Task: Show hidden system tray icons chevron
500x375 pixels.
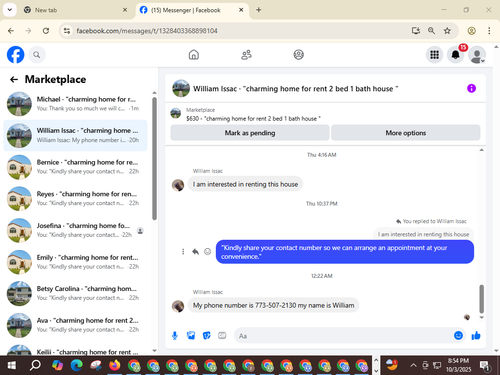Action: 413,365
